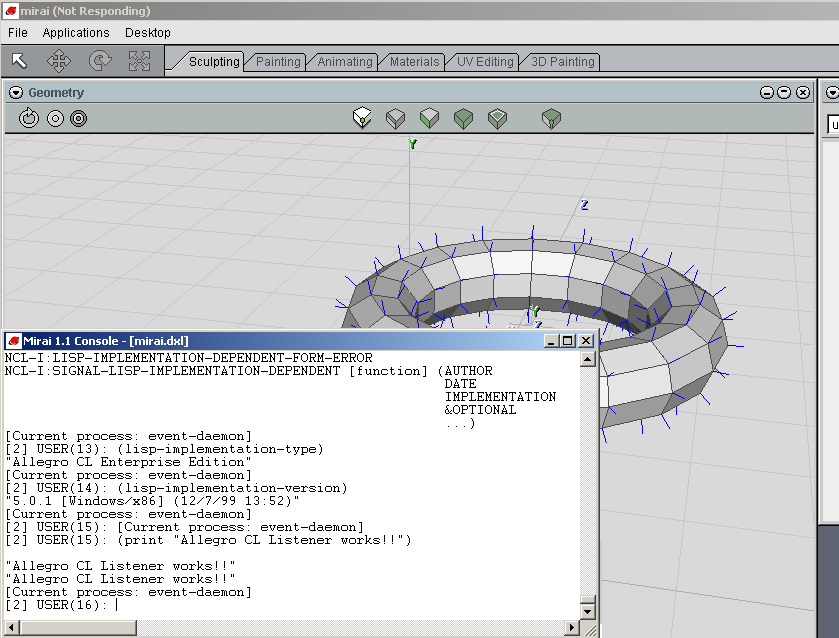Image resolution: width=839 pixels, height=638 pixels.
Task: Click the (lisp-implementation-version) command line
Action: (x=177, y=488)
